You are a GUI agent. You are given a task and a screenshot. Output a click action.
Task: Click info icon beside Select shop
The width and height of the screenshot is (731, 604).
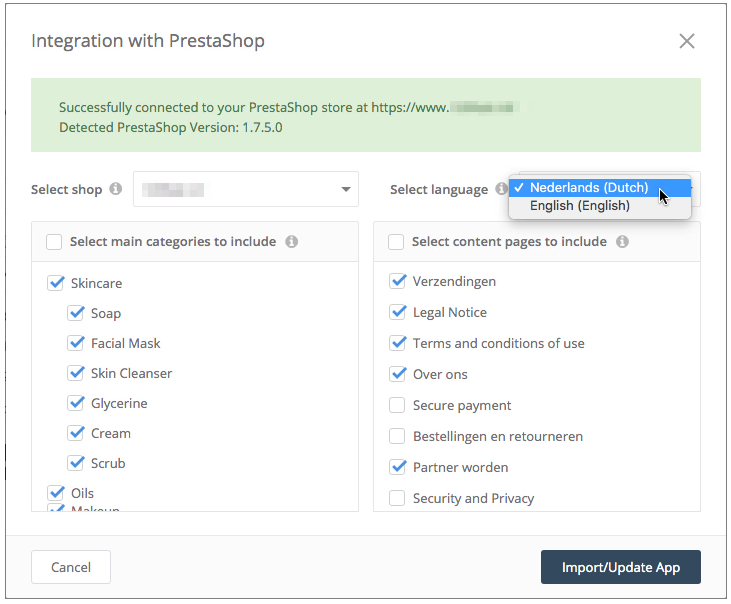116,189
